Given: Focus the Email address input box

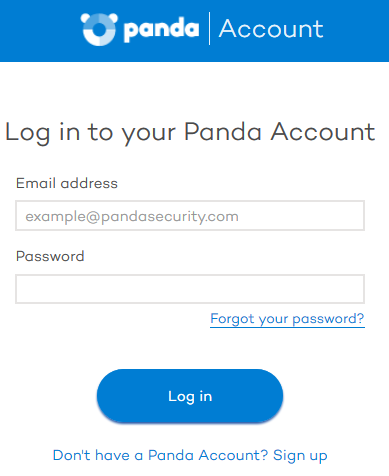Looking at the screenshot, I should pyautogui.click(x=190, y=216).
